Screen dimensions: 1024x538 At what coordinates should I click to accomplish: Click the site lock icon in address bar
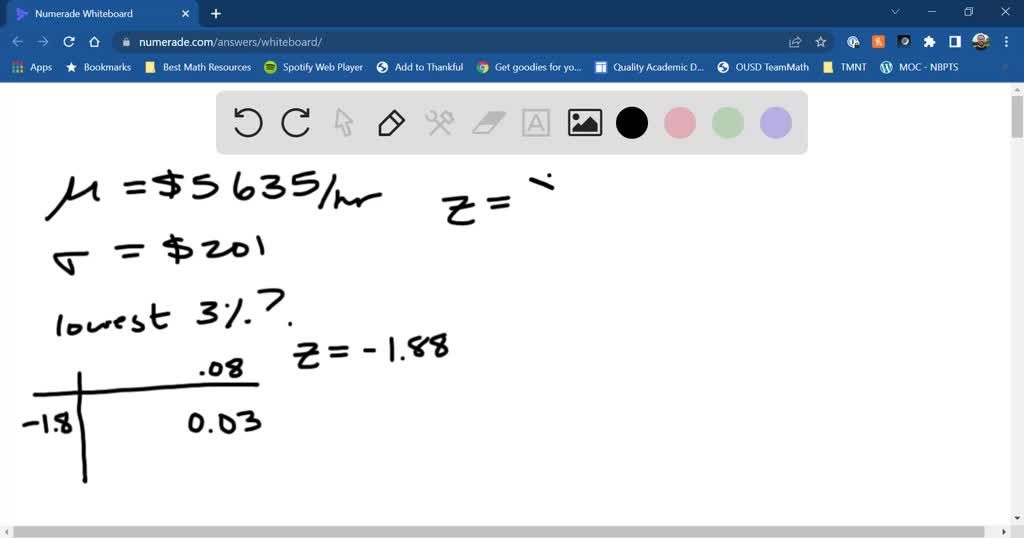coord(126,42)
